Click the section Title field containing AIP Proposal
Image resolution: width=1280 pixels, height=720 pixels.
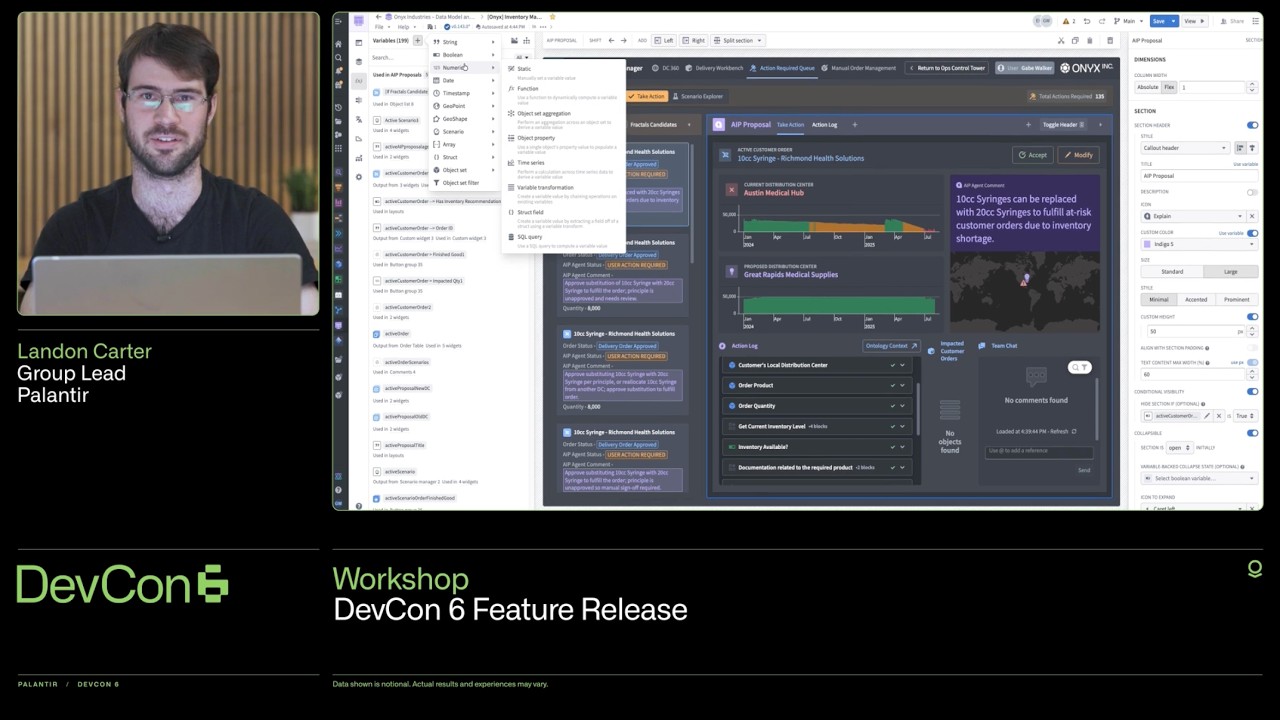1198,176
